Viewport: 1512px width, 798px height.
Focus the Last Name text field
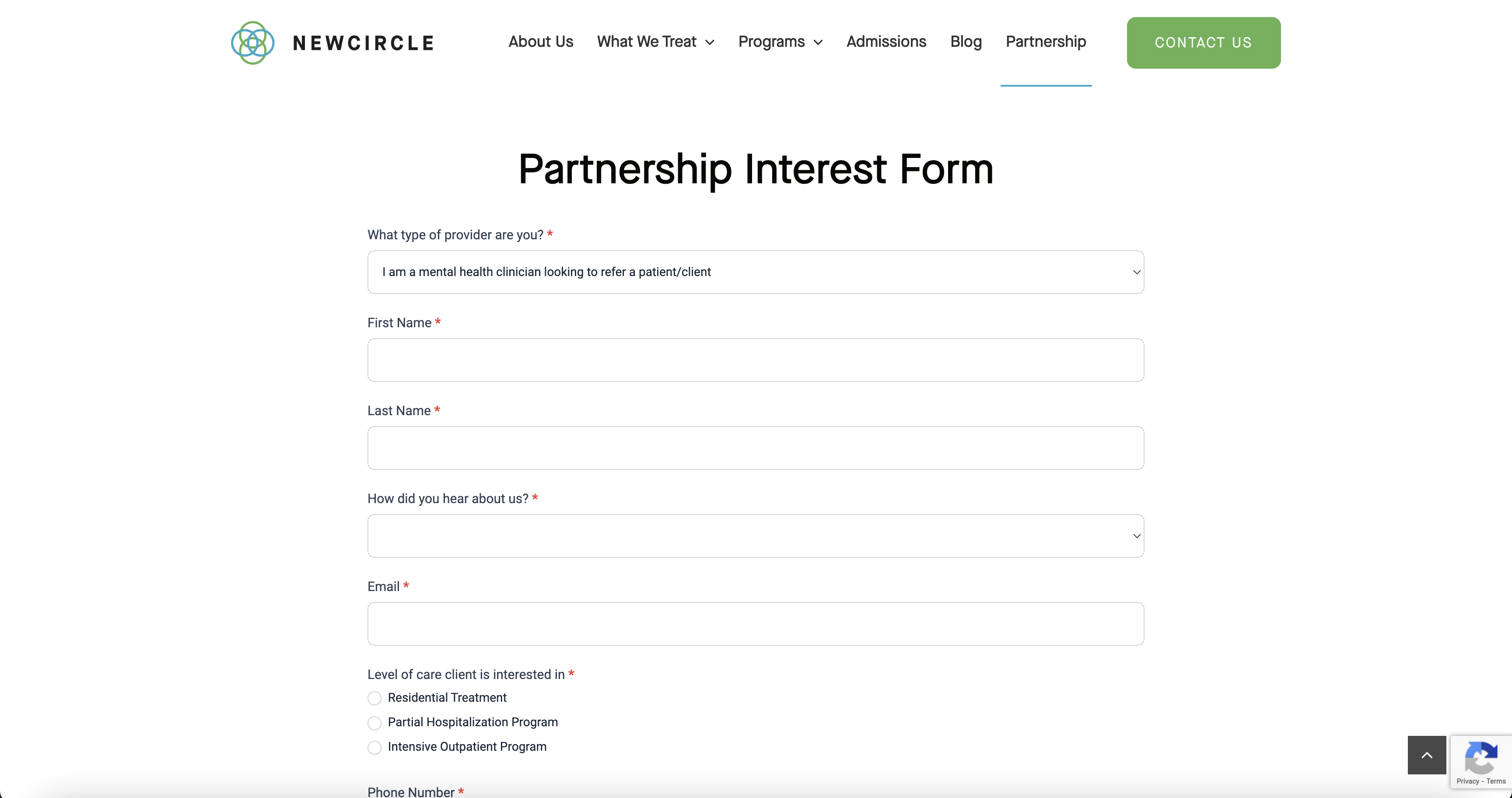pos(756,448)
